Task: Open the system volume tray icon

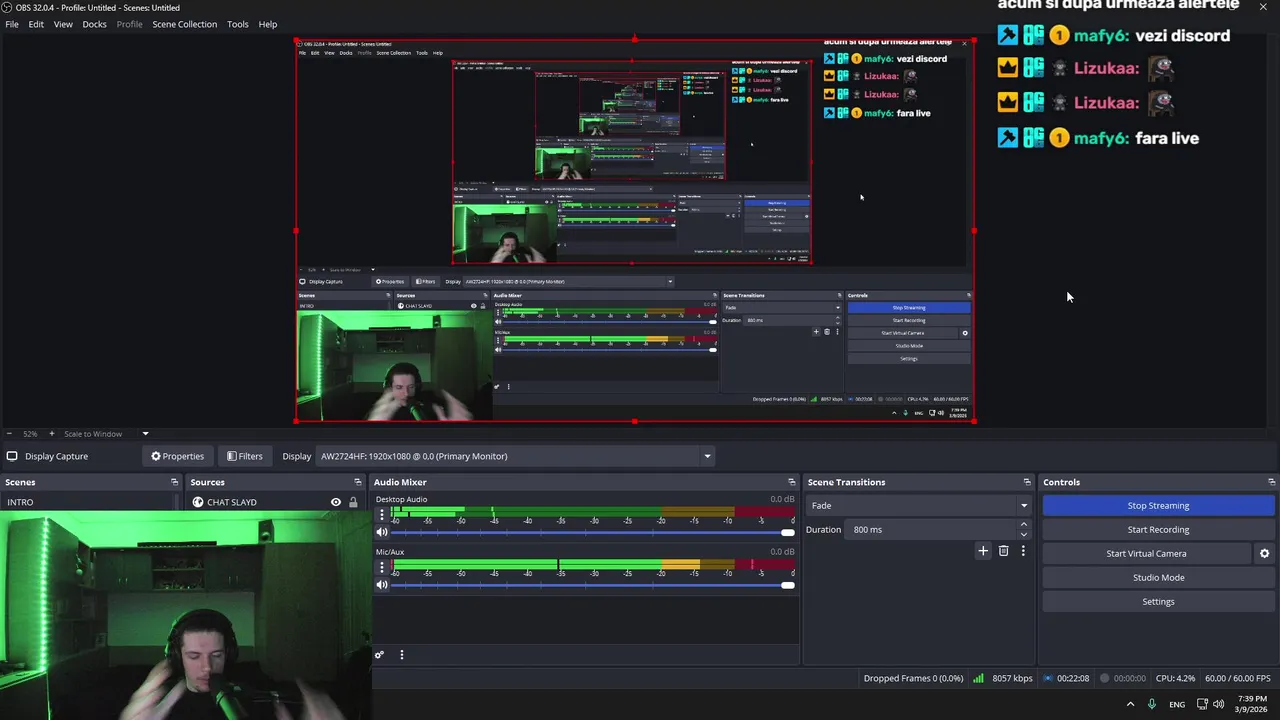Action: pyautogui.click(x=1218, y=704)
